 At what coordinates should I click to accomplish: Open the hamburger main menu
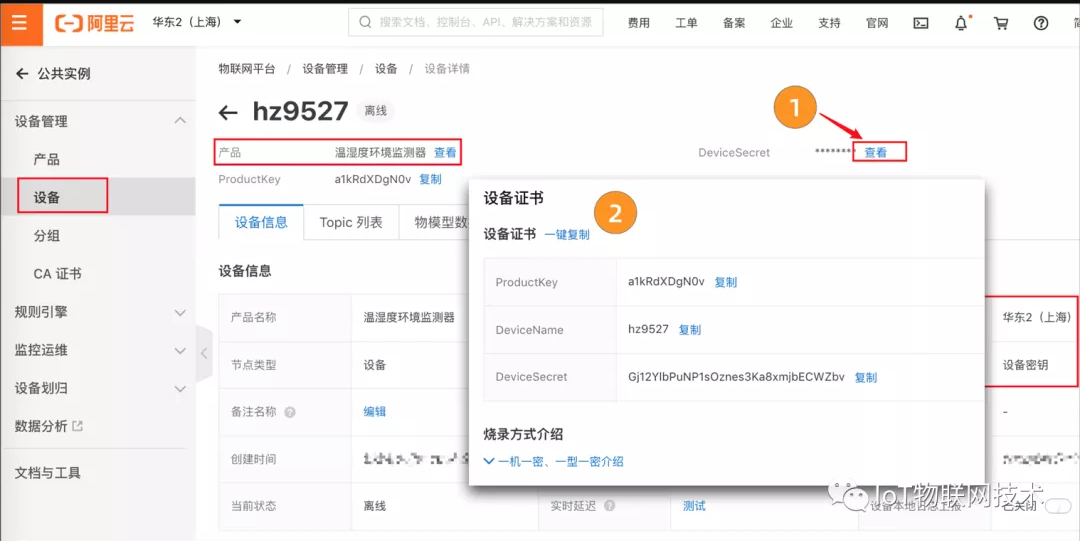click(19, 22)
